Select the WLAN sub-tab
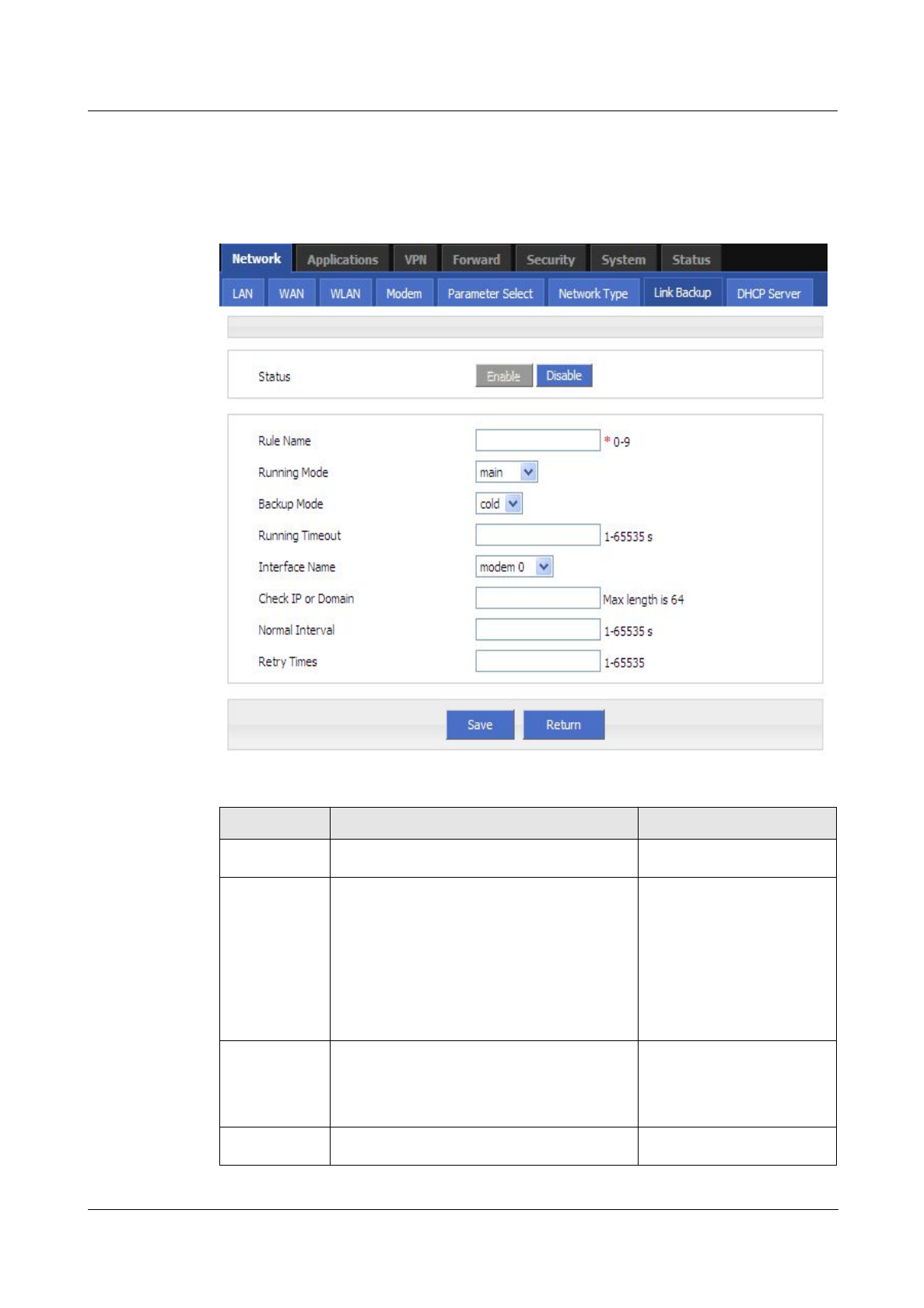Screen dimensions: 924x1308 pyautogui.click(x=345, y=293)
